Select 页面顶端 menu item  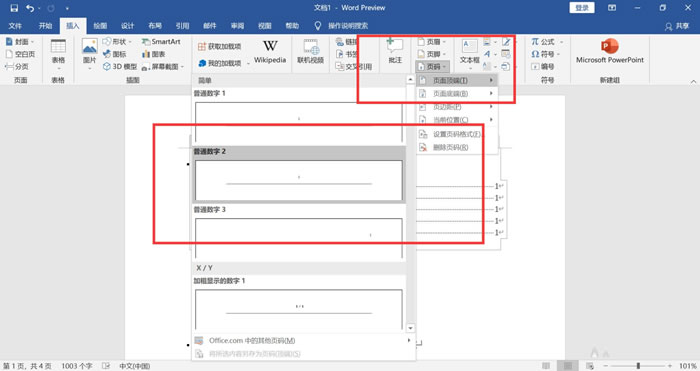(x=457, y=80)
